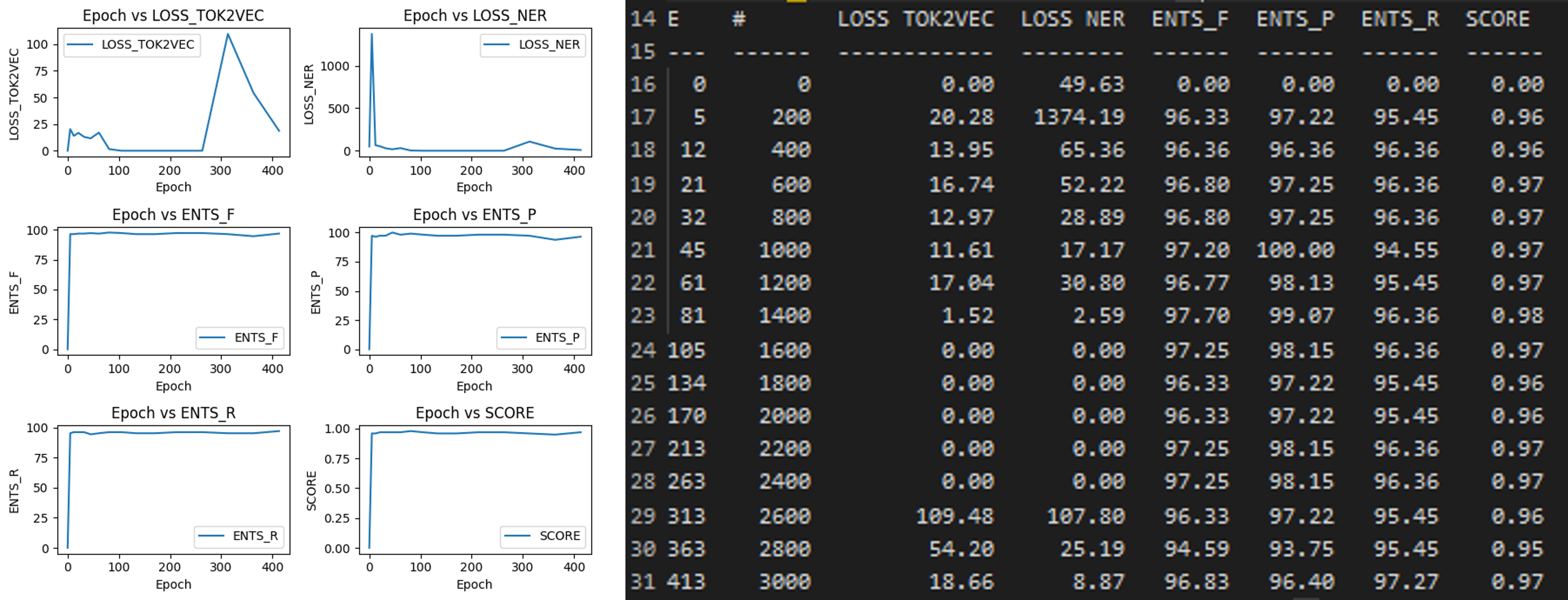Screen dimensions: 1568x600
Task: Click the LOSS_TOK2VEC legend entry
Action: click(132, 44)
